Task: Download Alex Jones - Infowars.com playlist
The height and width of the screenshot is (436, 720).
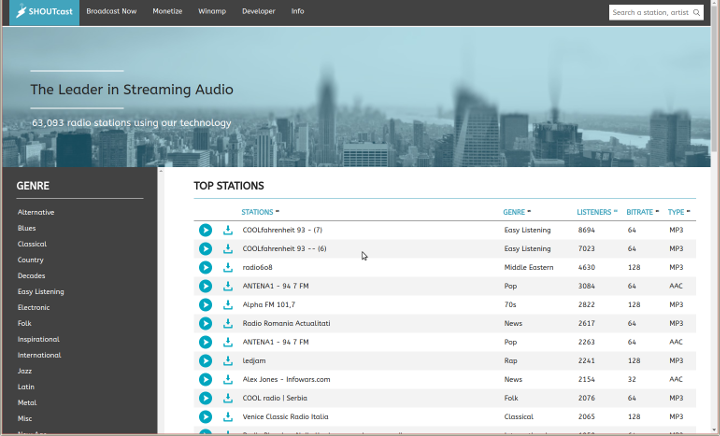Action: [x=228, y=380]
